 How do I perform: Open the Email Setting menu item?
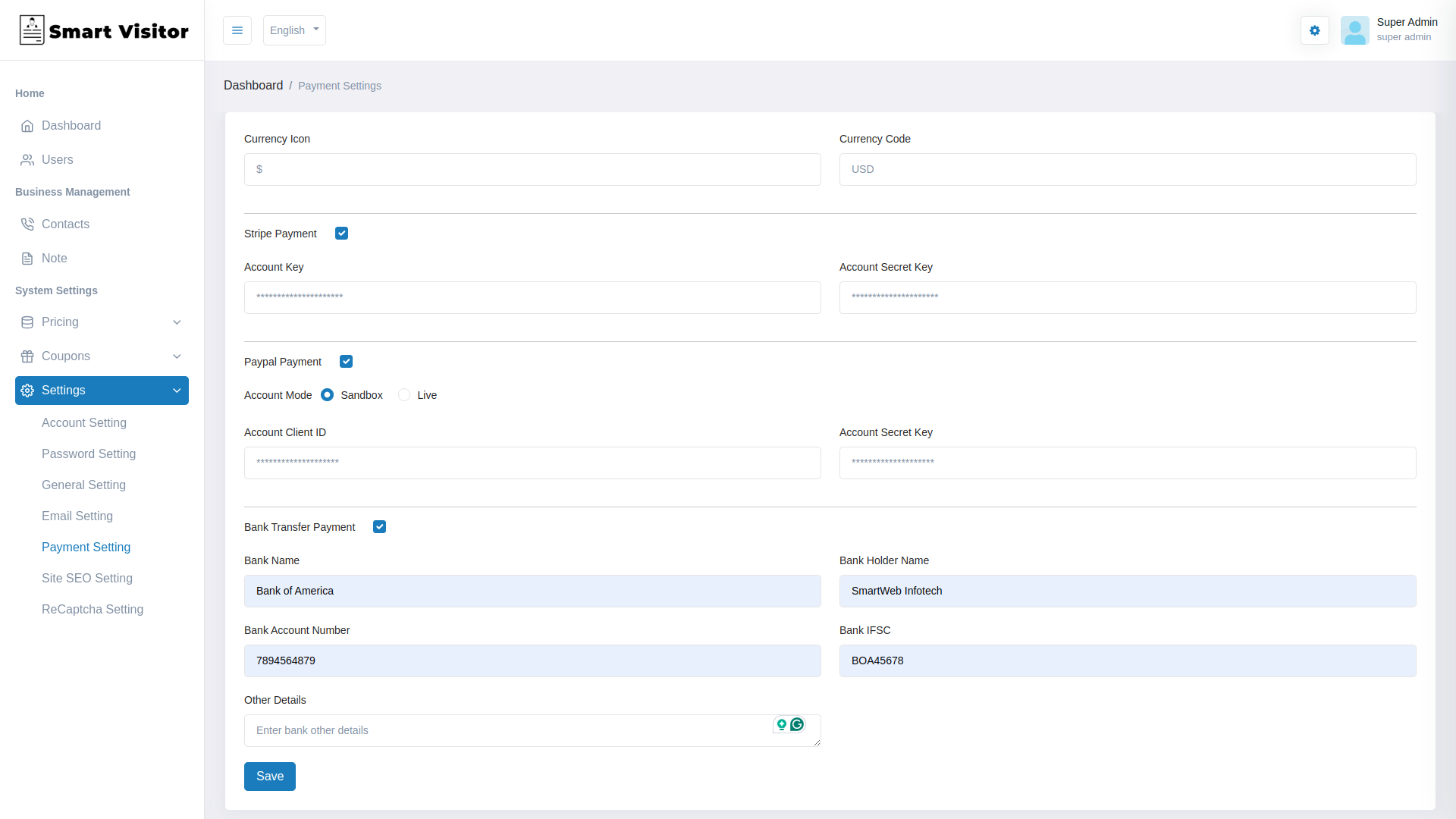(x=77, y=516)
